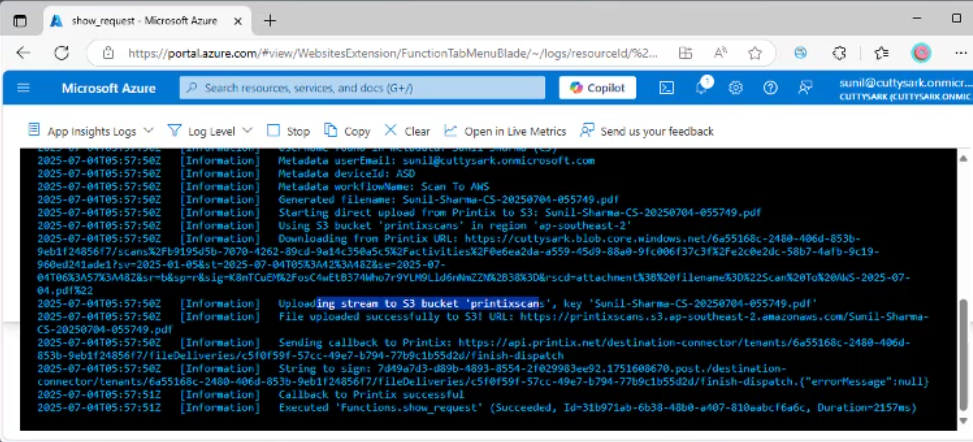Clear the log console
Screen dimensions: 973x442
point(406,131)
